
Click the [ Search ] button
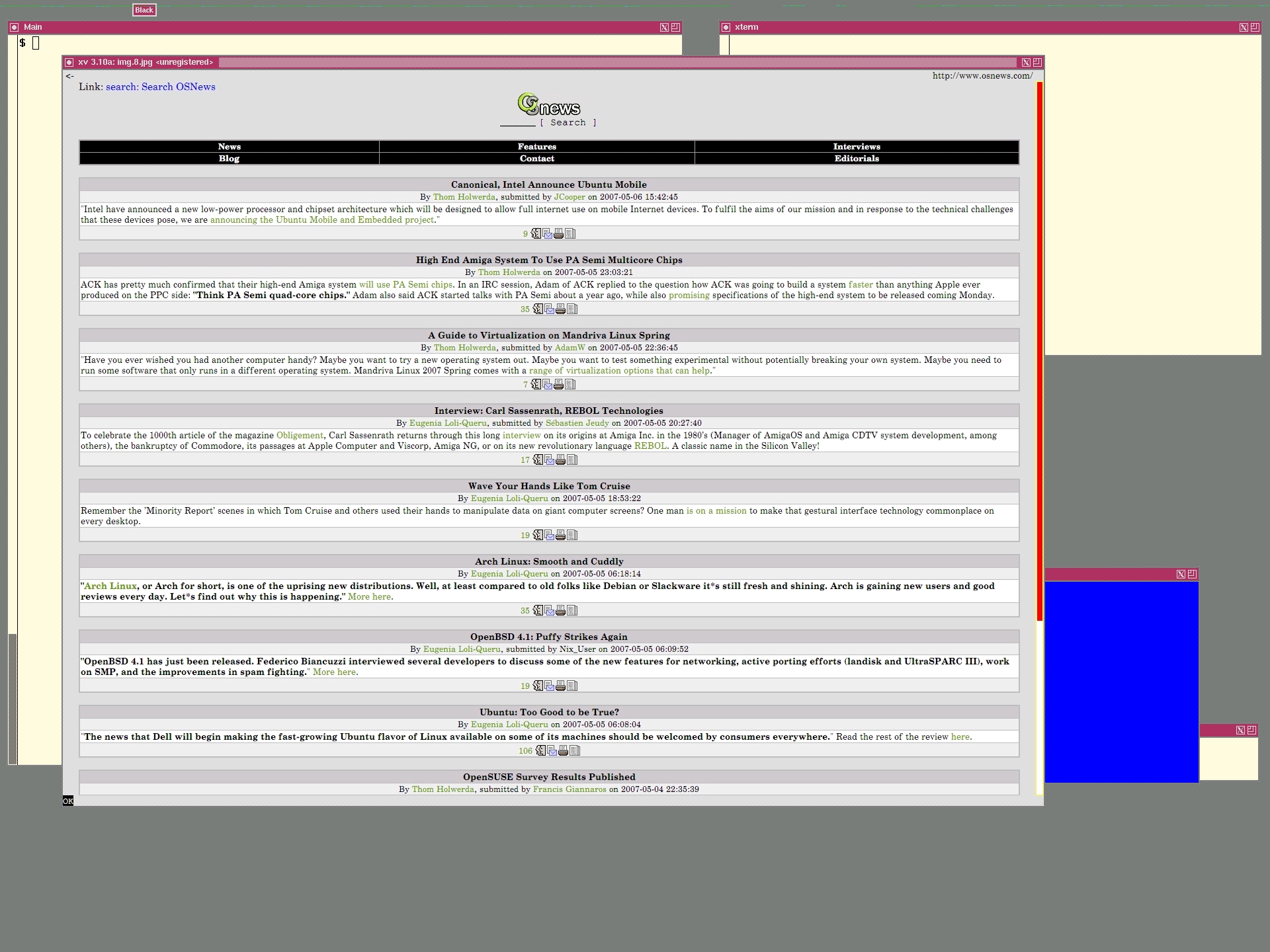tap(568, 123)
